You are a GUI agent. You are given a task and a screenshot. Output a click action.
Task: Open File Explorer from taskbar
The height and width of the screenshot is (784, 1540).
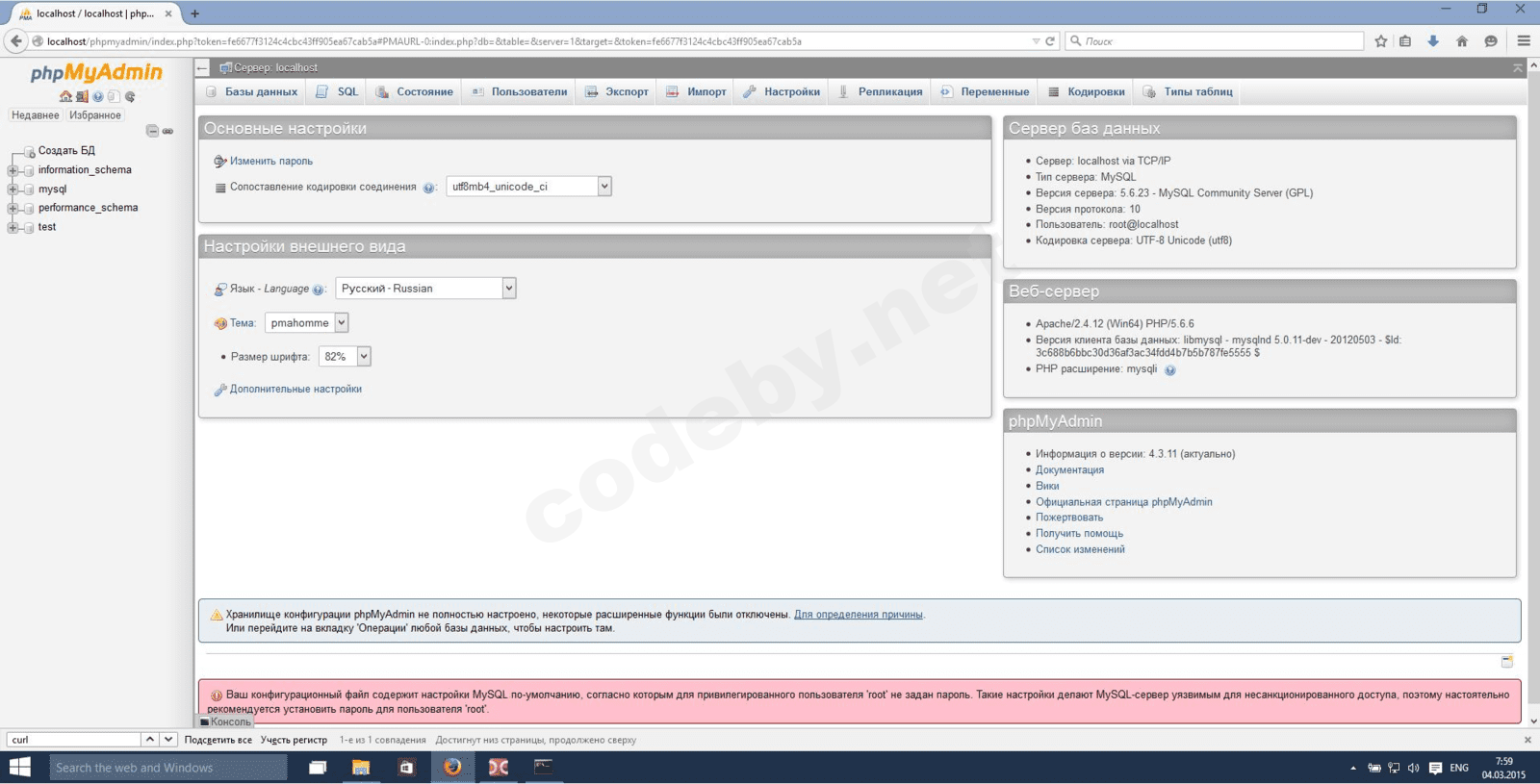[x=361, y=767]
